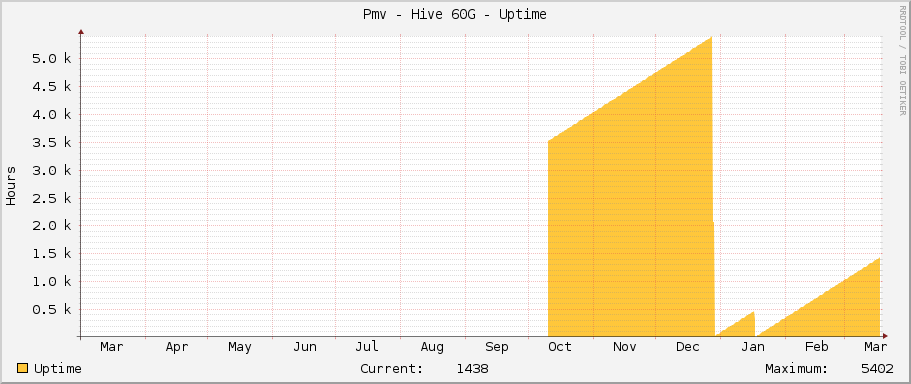The image size is (911, 384).
Task: Click the small January uptime triangle
Action: [x=741, y=328]
